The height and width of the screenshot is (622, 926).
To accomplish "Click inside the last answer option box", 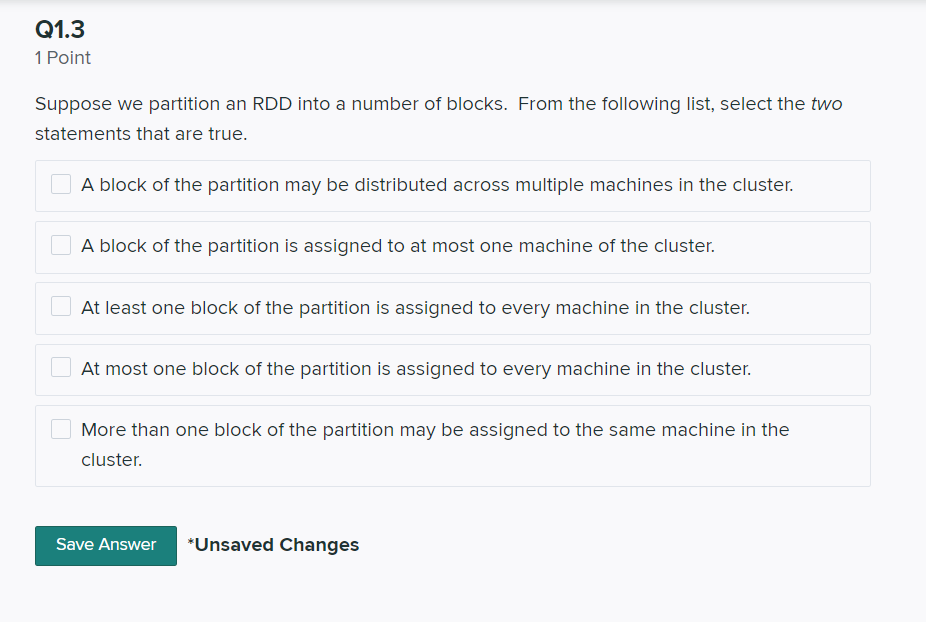I will pyautogui.click(x=450, y=443).
